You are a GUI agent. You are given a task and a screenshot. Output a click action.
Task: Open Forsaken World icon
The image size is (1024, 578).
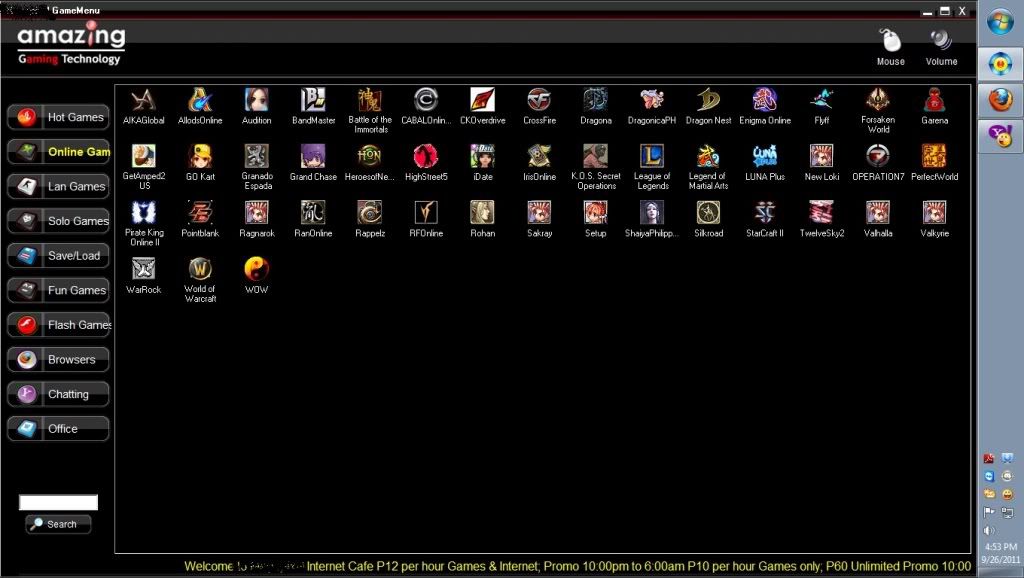pyautogui.click(x=878, y=101)
